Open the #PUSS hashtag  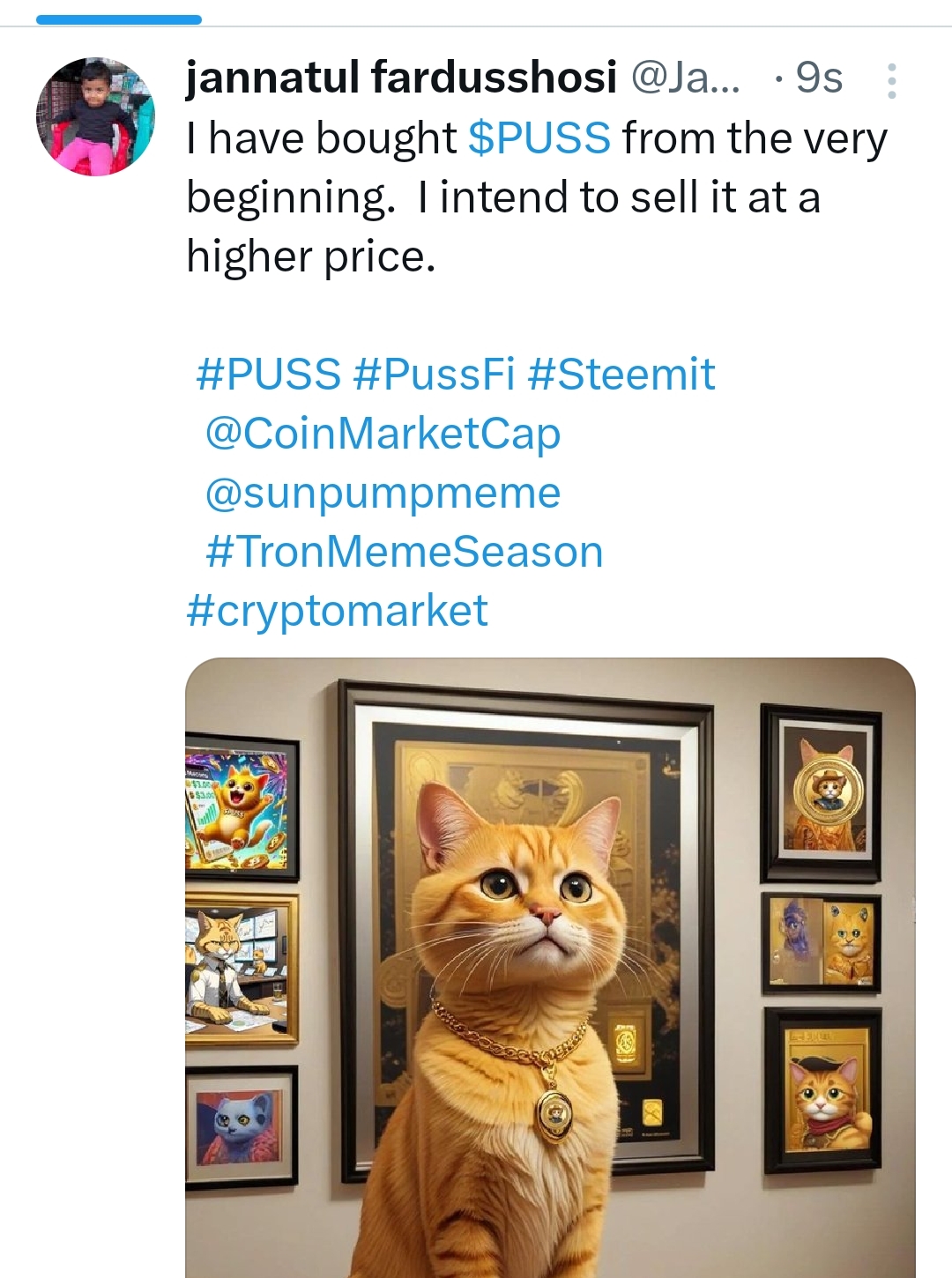tap(268, 374)
